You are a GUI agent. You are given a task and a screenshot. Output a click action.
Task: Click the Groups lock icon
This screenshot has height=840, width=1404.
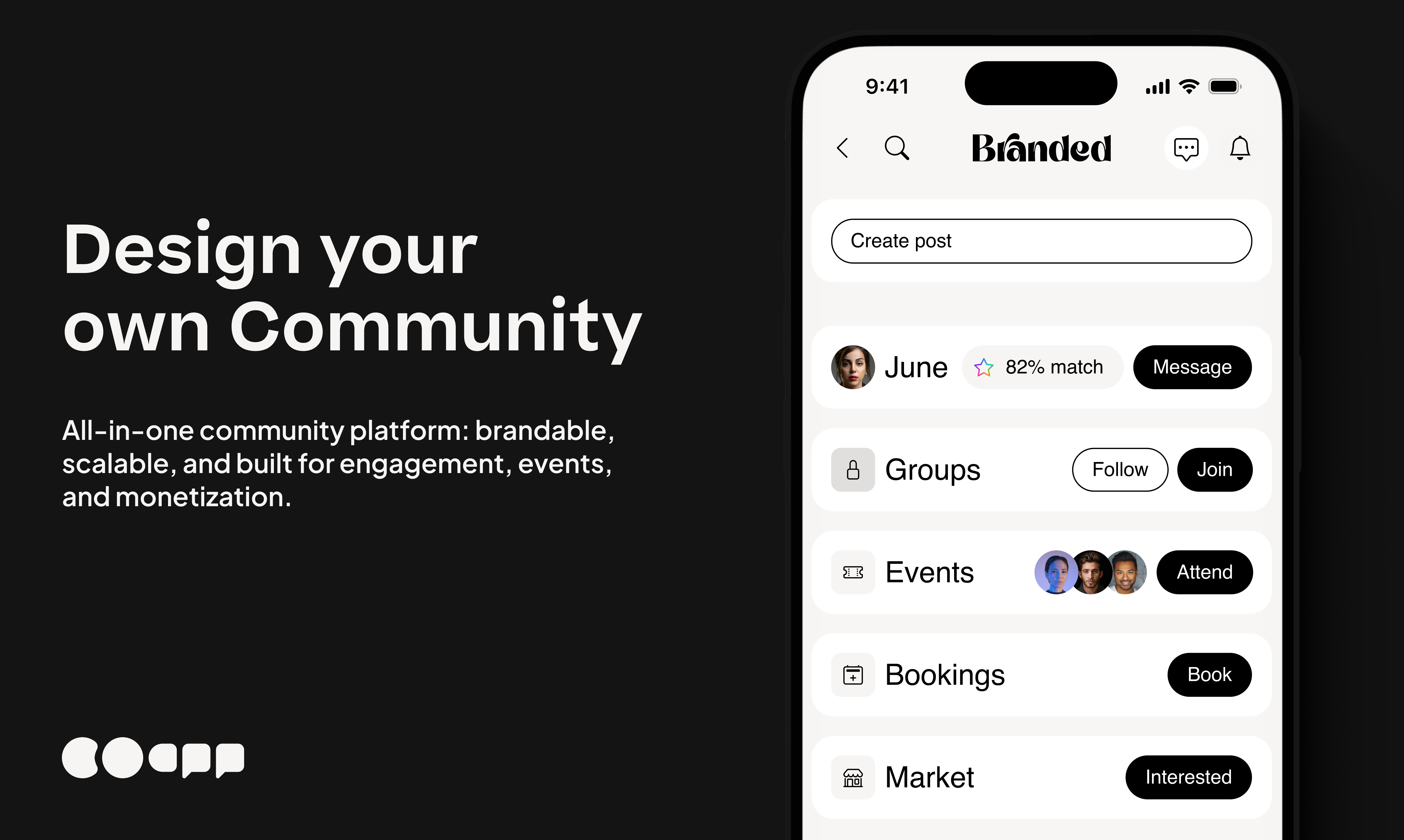click(x=853, y=470)
